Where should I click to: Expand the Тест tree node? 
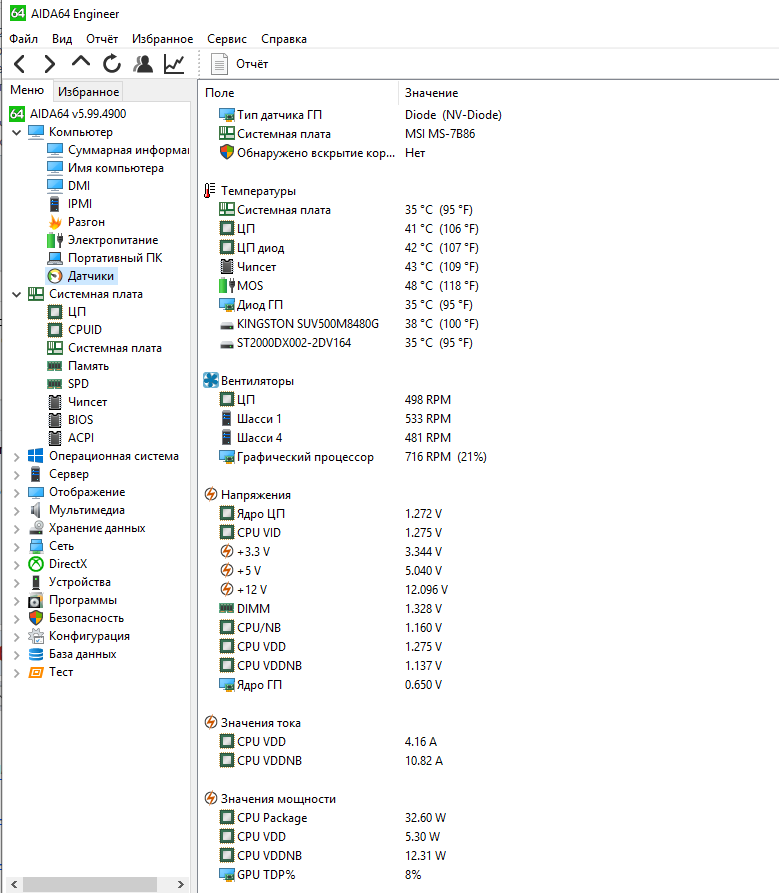[x=17, y=673]
